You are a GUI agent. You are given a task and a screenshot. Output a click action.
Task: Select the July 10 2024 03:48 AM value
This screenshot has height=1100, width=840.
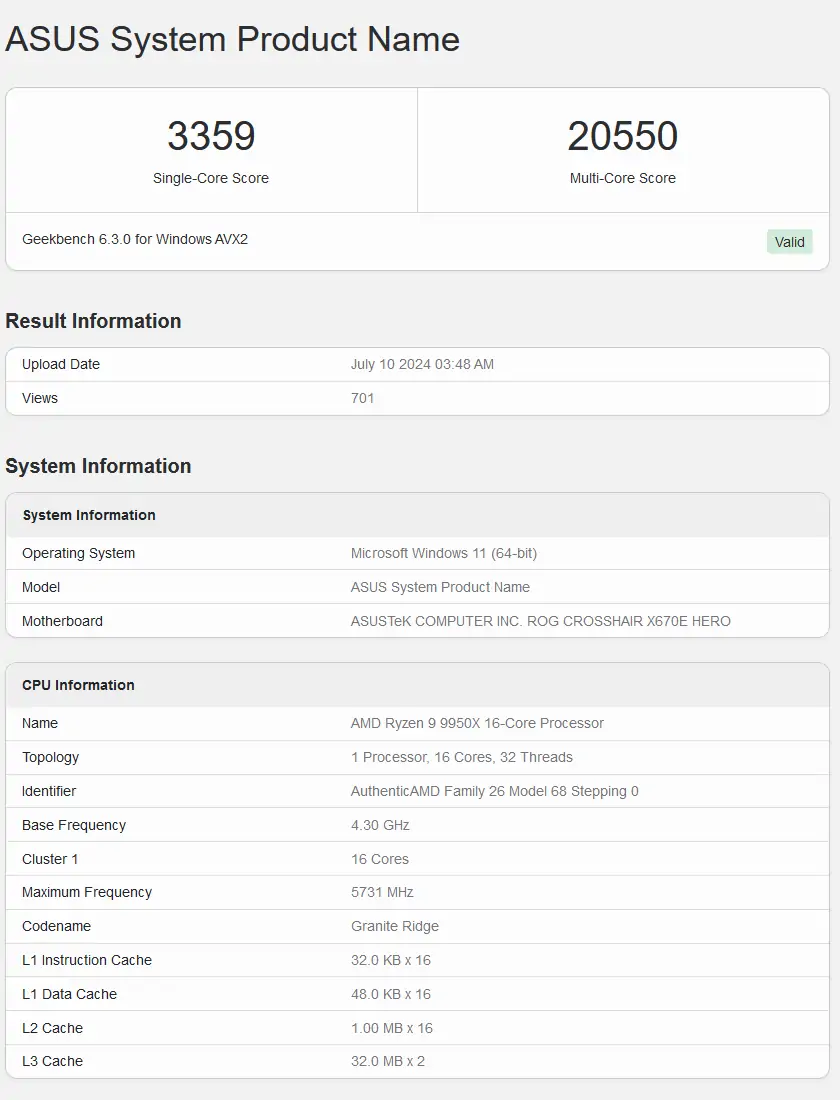click(422, 364)
